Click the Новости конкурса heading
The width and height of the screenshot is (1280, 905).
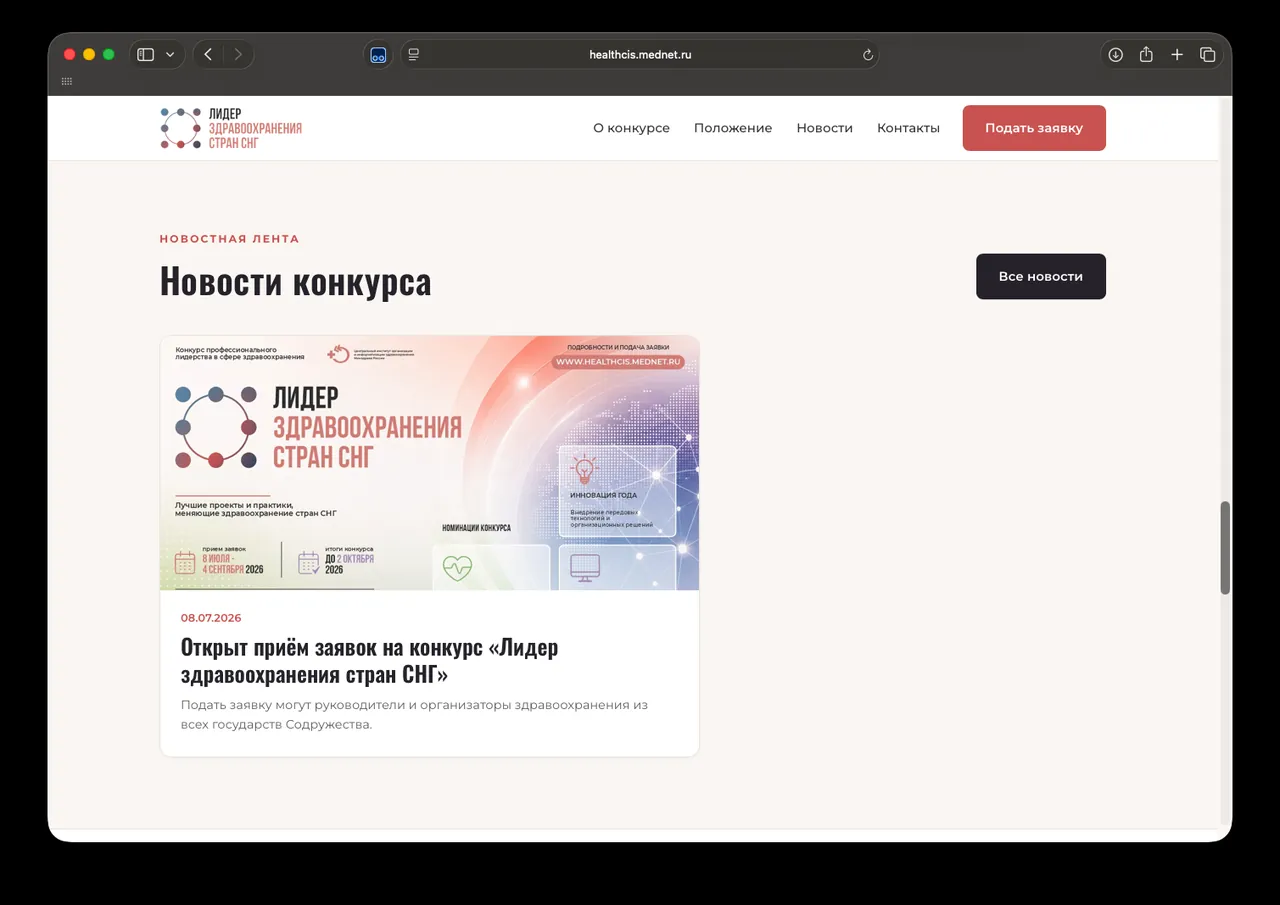296,281
